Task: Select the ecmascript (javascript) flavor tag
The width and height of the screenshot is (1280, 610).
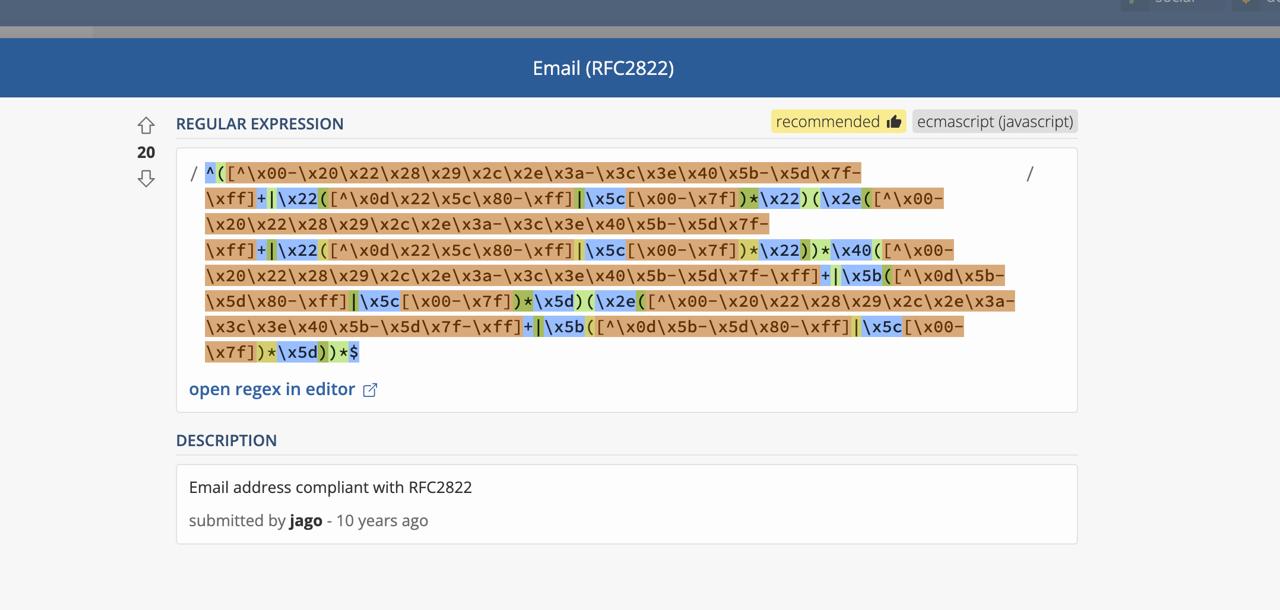Action: [995, 122]
